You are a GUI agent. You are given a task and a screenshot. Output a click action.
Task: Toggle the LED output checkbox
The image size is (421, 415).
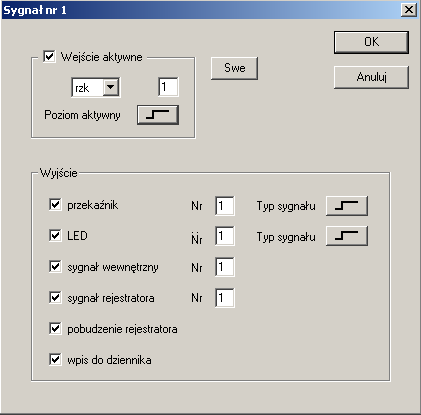(55, 235)
